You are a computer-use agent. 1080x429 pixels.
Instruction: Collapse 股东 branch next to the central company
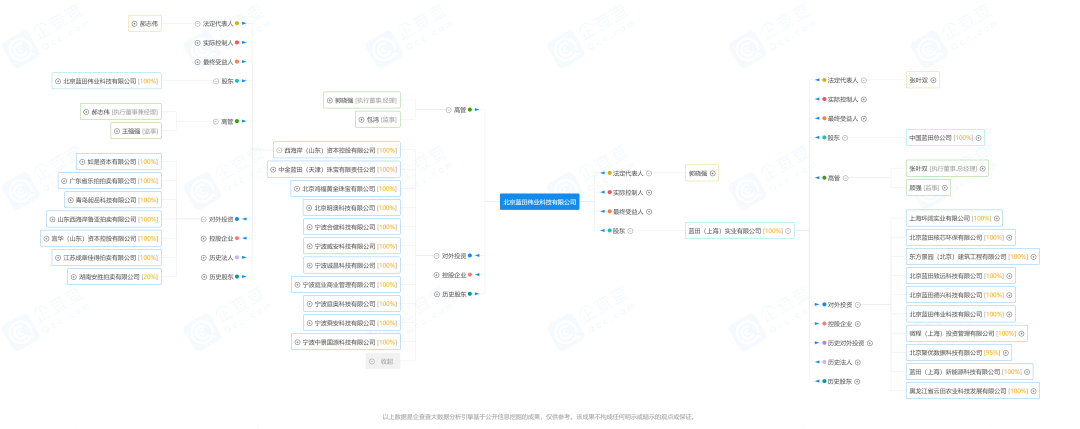630,231
